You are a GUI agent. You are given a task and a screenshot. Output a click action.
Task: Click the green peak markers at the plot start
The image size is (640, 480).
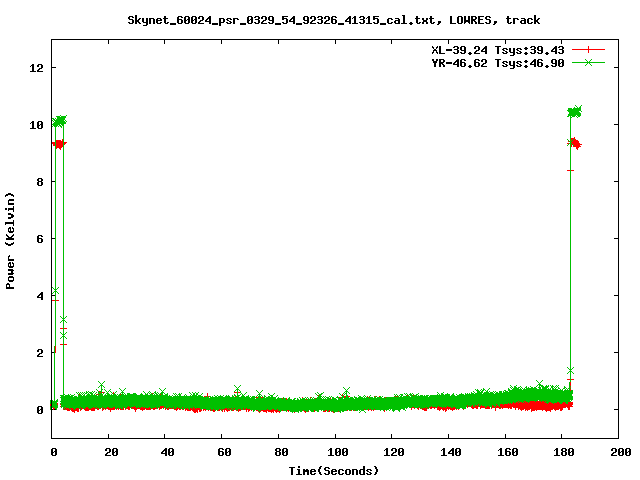tap(58, 121)
